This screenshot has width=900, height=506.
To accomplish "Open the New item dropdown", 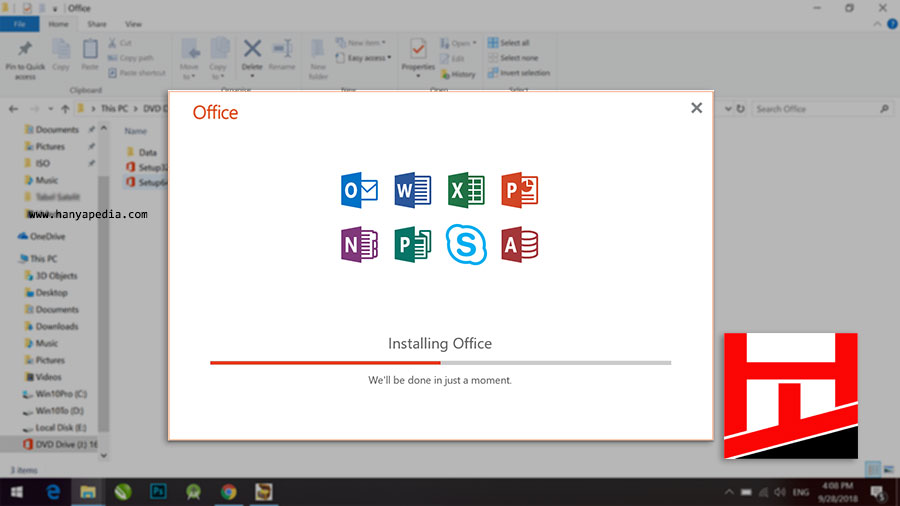I will coord(361,43).
